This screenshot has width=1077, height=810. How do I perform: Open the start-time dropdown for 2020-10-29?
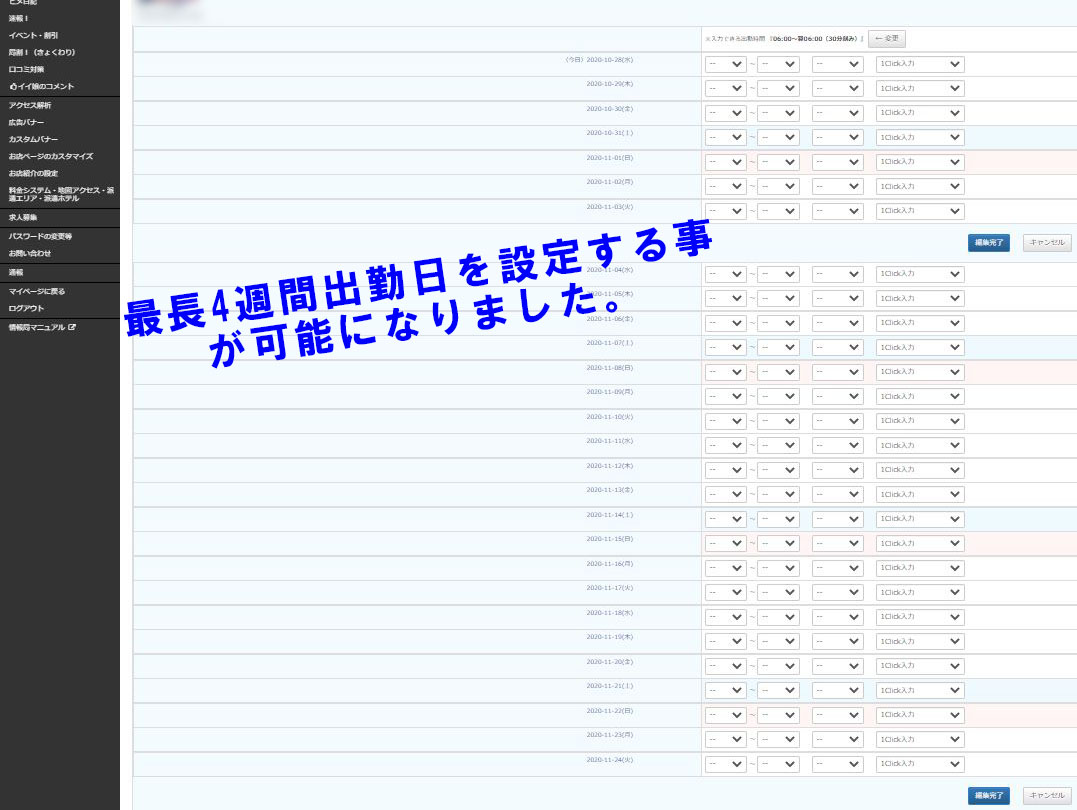click(725, 89)
